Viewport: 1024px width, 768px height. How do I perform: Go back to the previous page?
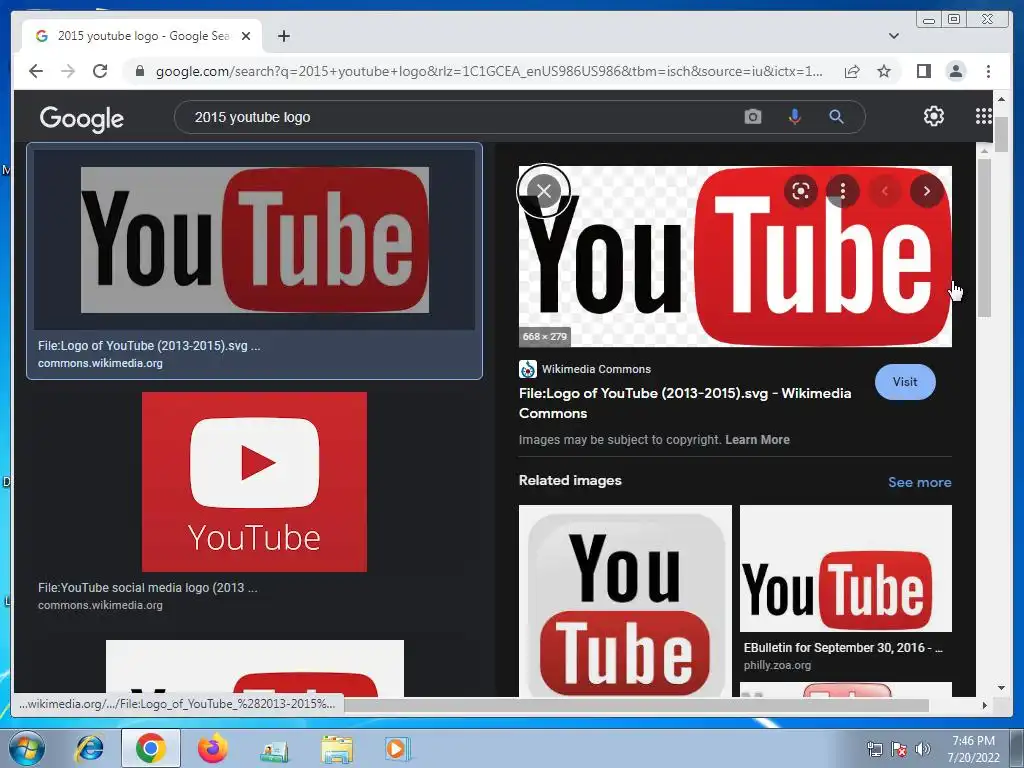(36, 71)
